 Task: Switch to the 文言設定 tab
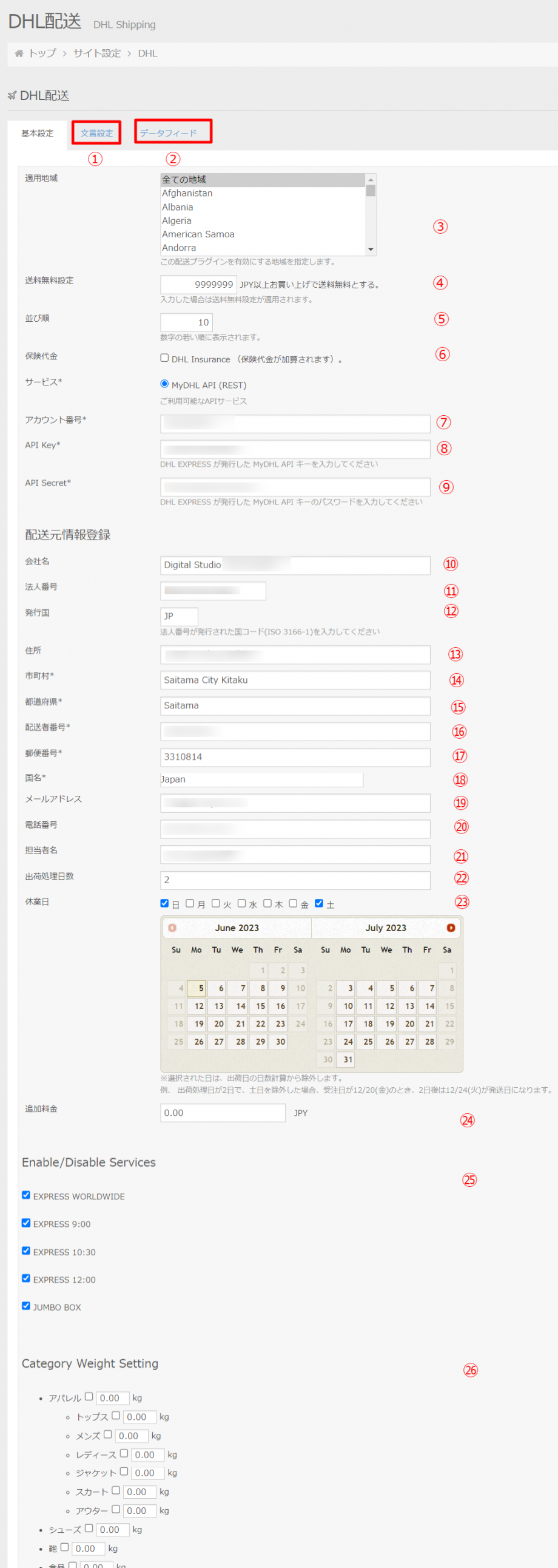point(96,133)
